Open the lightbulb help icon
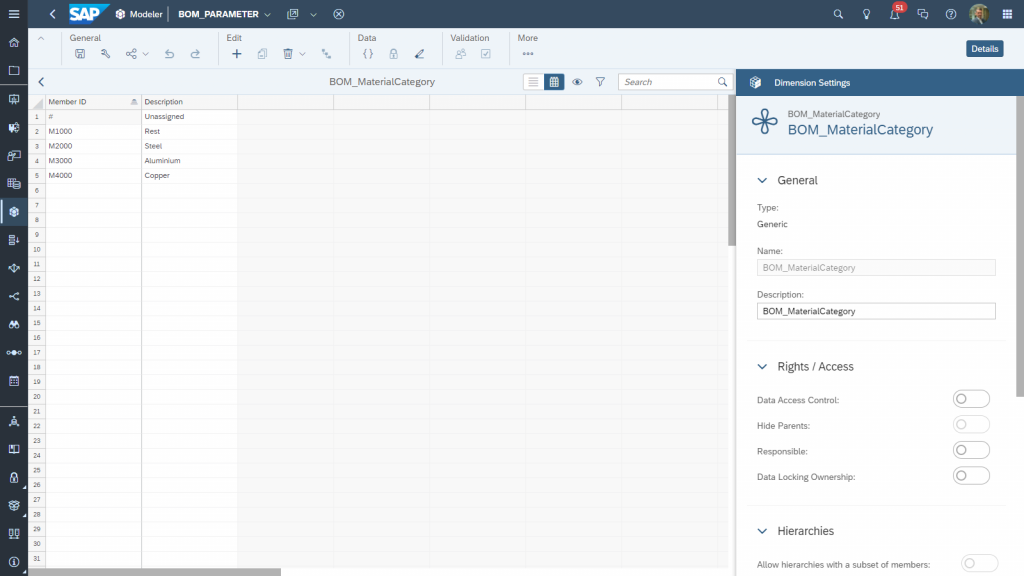 866,14
